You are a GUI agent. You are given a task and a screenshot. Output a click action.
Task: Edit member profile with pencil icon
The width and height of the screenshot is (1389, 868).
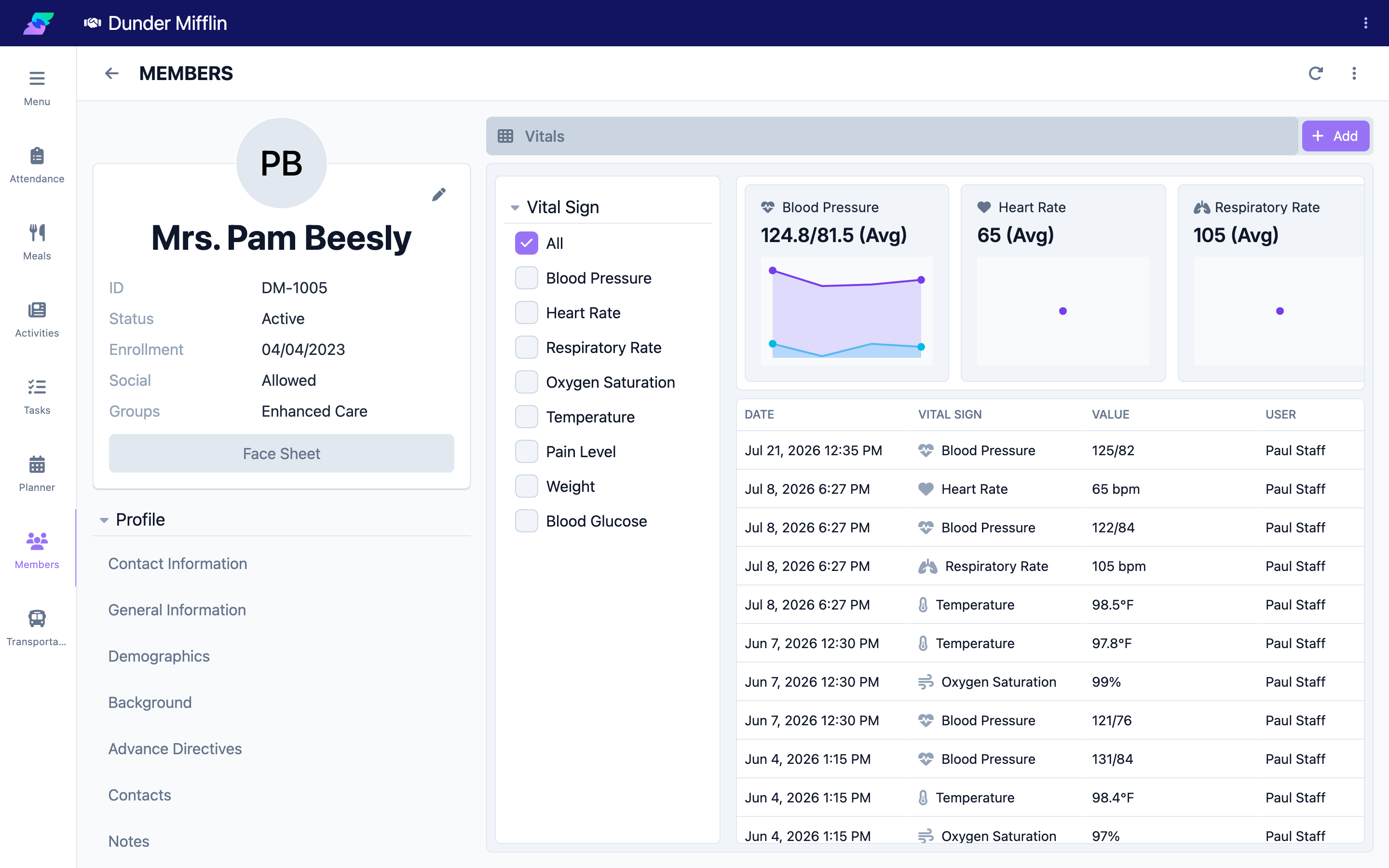coord(438,195)
